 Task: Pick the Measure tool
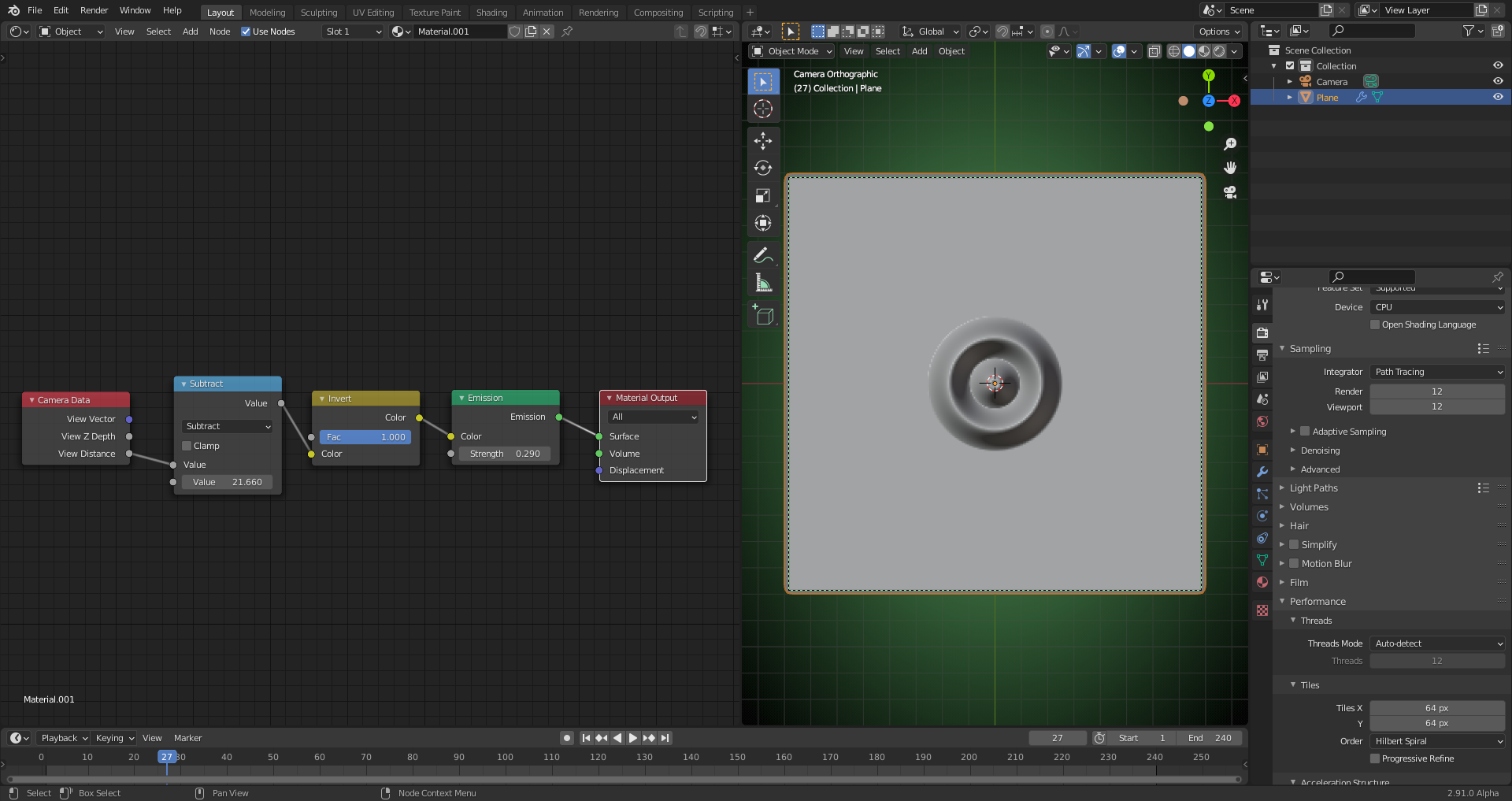[x=762, y=283]
